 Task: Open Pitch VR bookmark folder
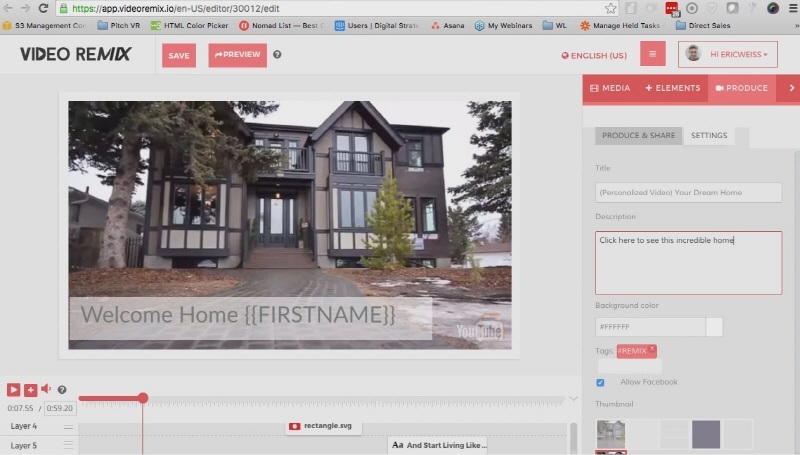[118, 26]
